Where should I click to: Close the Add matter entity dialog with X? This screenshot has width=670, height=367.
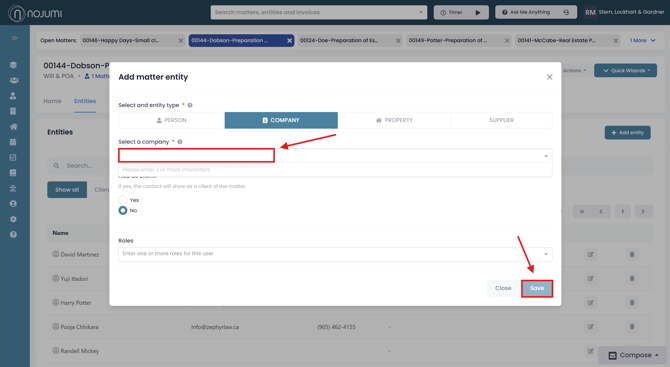(550, 77)
